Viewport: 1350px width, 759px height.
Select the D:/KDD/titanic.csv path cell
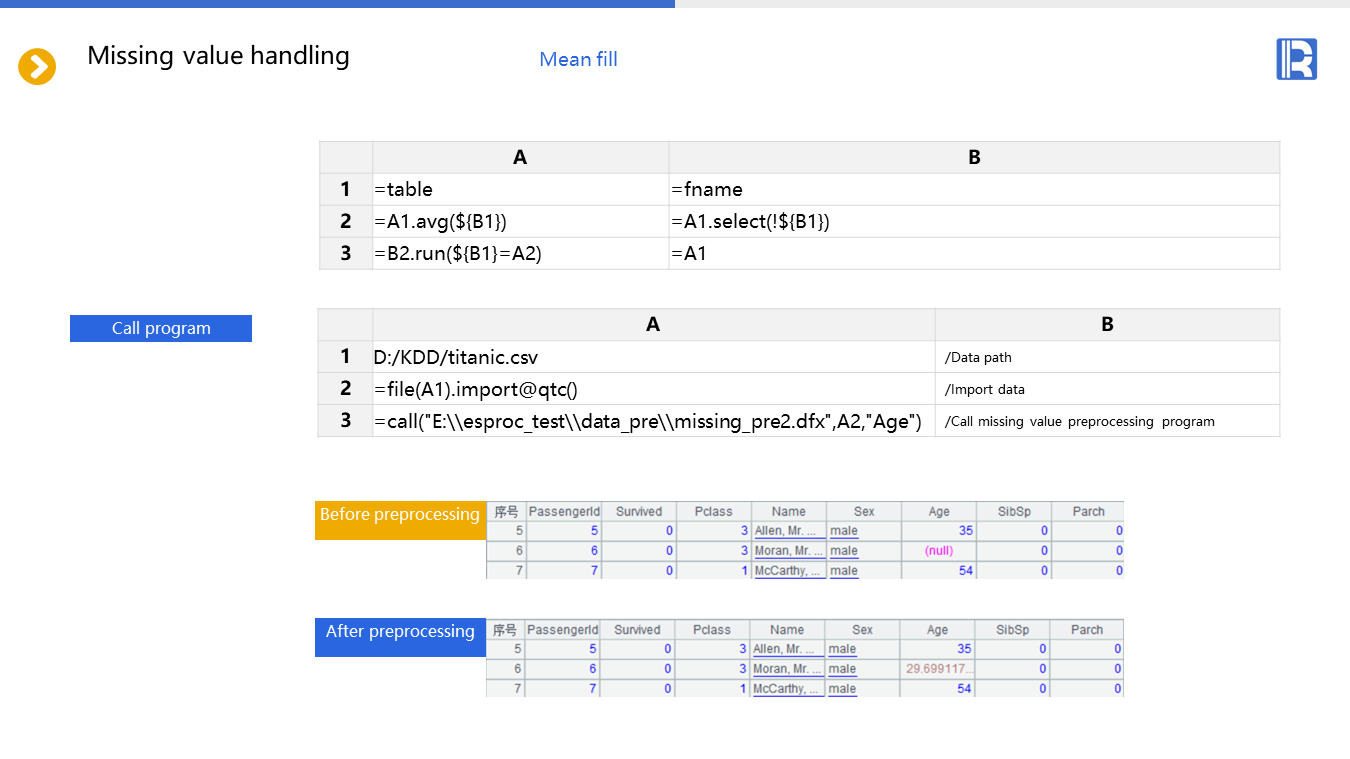[x=653, y=357]
